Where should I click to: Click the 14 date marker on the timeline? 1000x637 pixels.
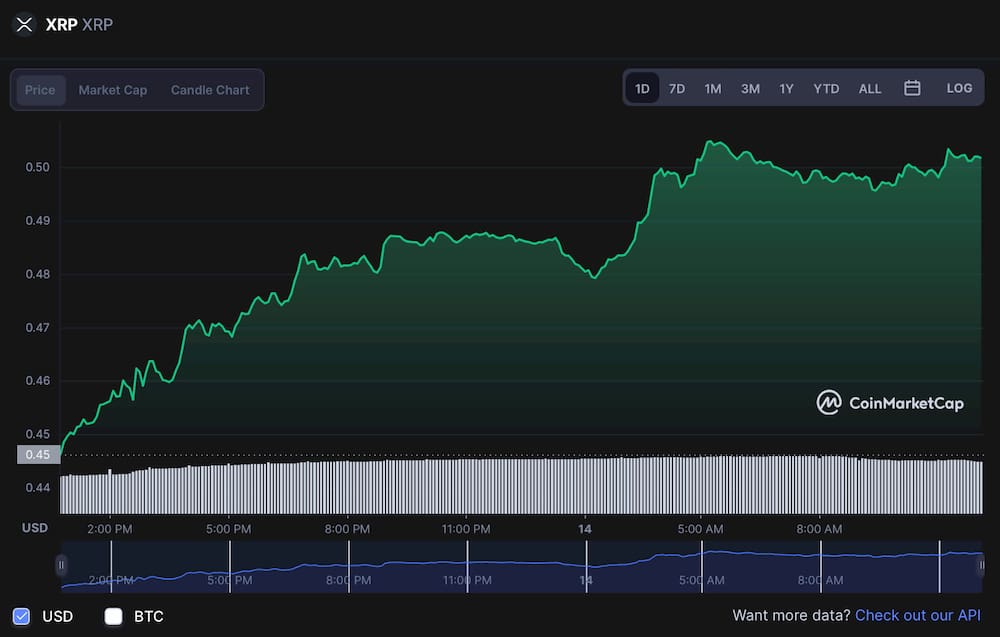[585, 529]
